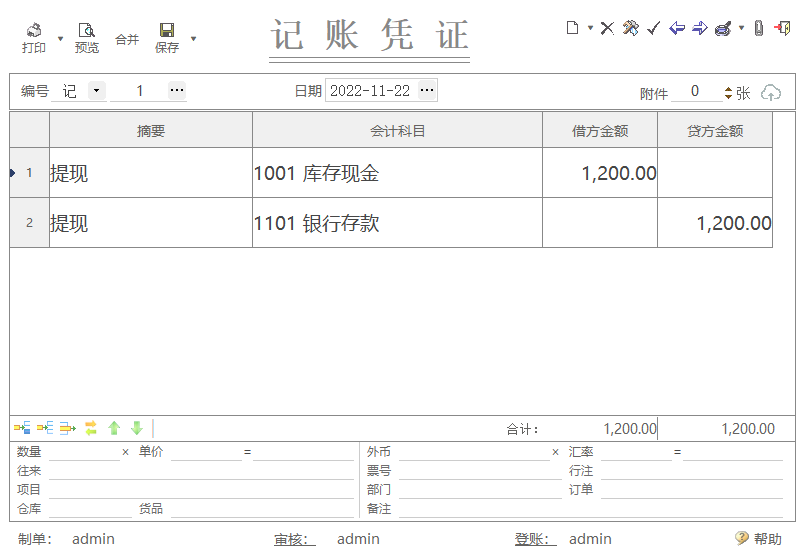Go to next voucher with right arrow
The width and height of the screenshot is (803, 551).
tap(700, 28)
